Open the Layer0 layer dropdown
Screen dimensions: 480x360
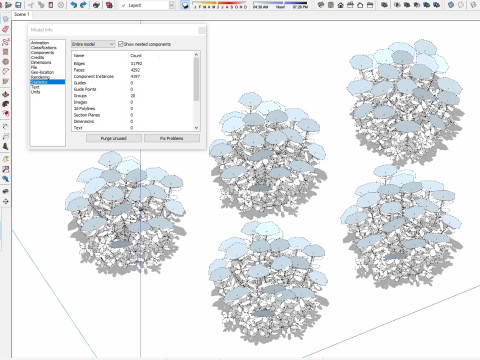(x=148, y=5)
